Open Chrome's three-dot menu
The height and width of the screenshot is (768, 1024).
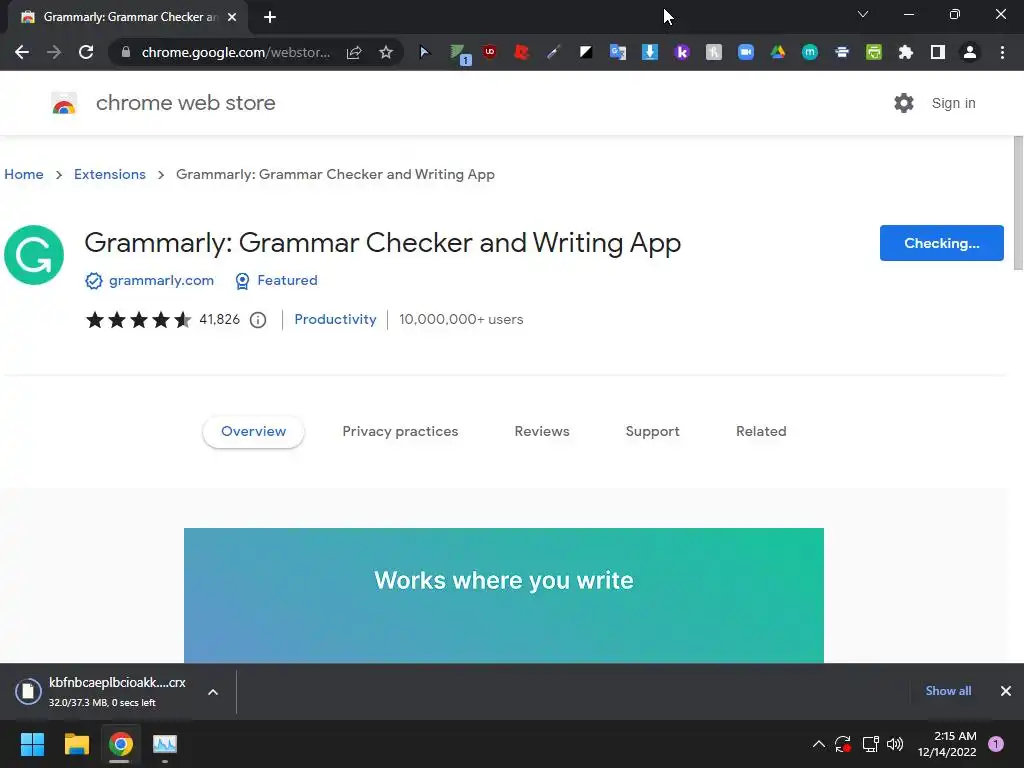(1002, 52)
